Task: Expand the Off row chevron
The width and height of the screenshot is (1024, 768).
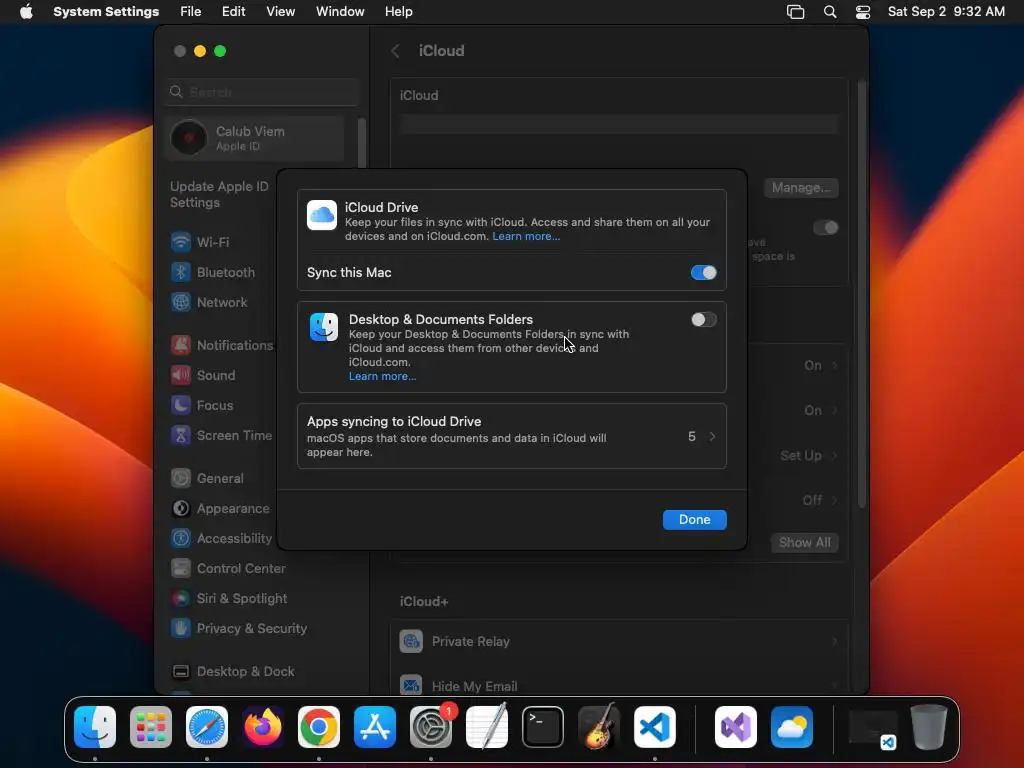Action: 835,501
